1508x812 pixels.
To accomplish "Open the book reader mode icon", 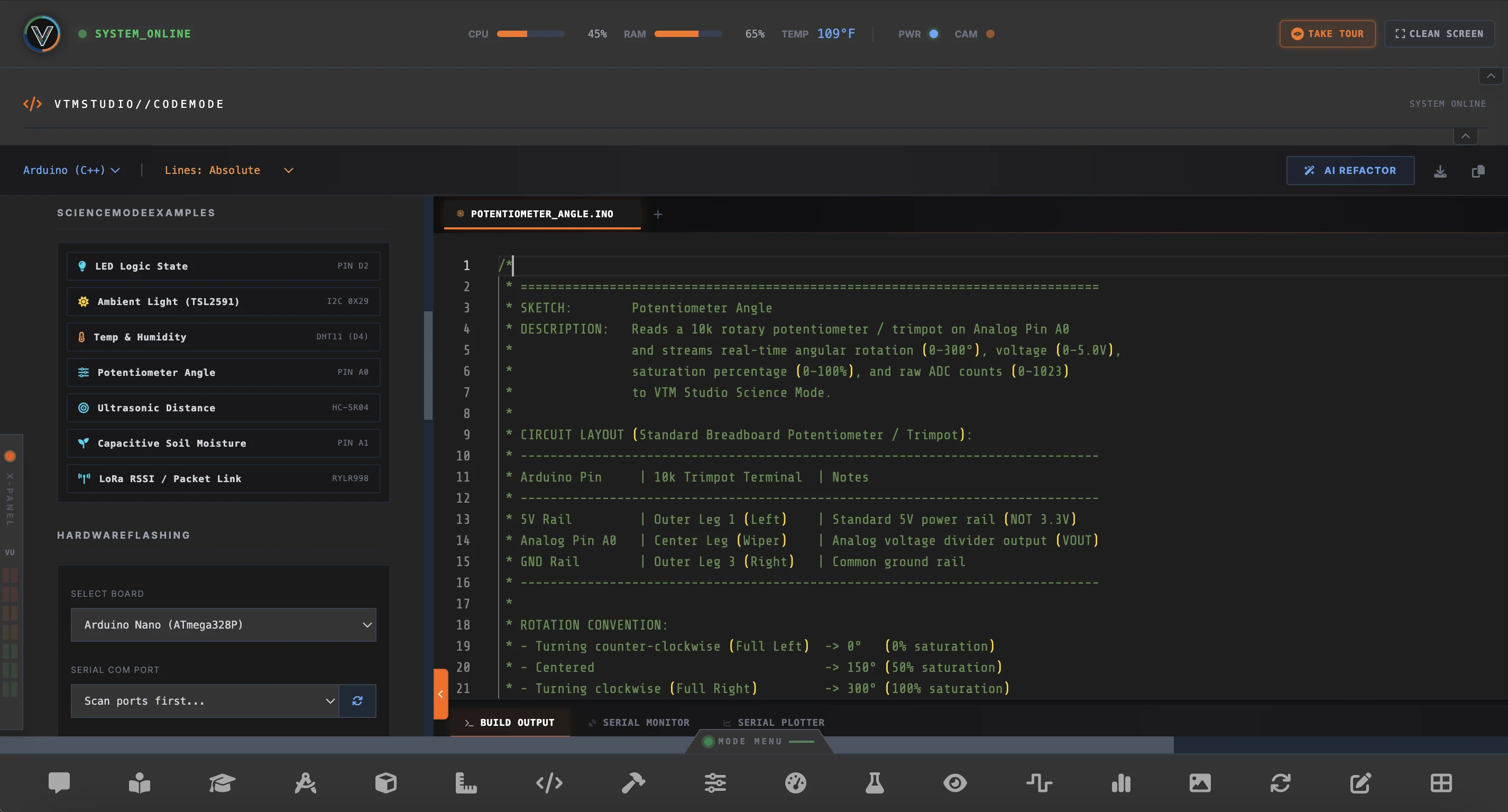I will click(x=140, y=783).
